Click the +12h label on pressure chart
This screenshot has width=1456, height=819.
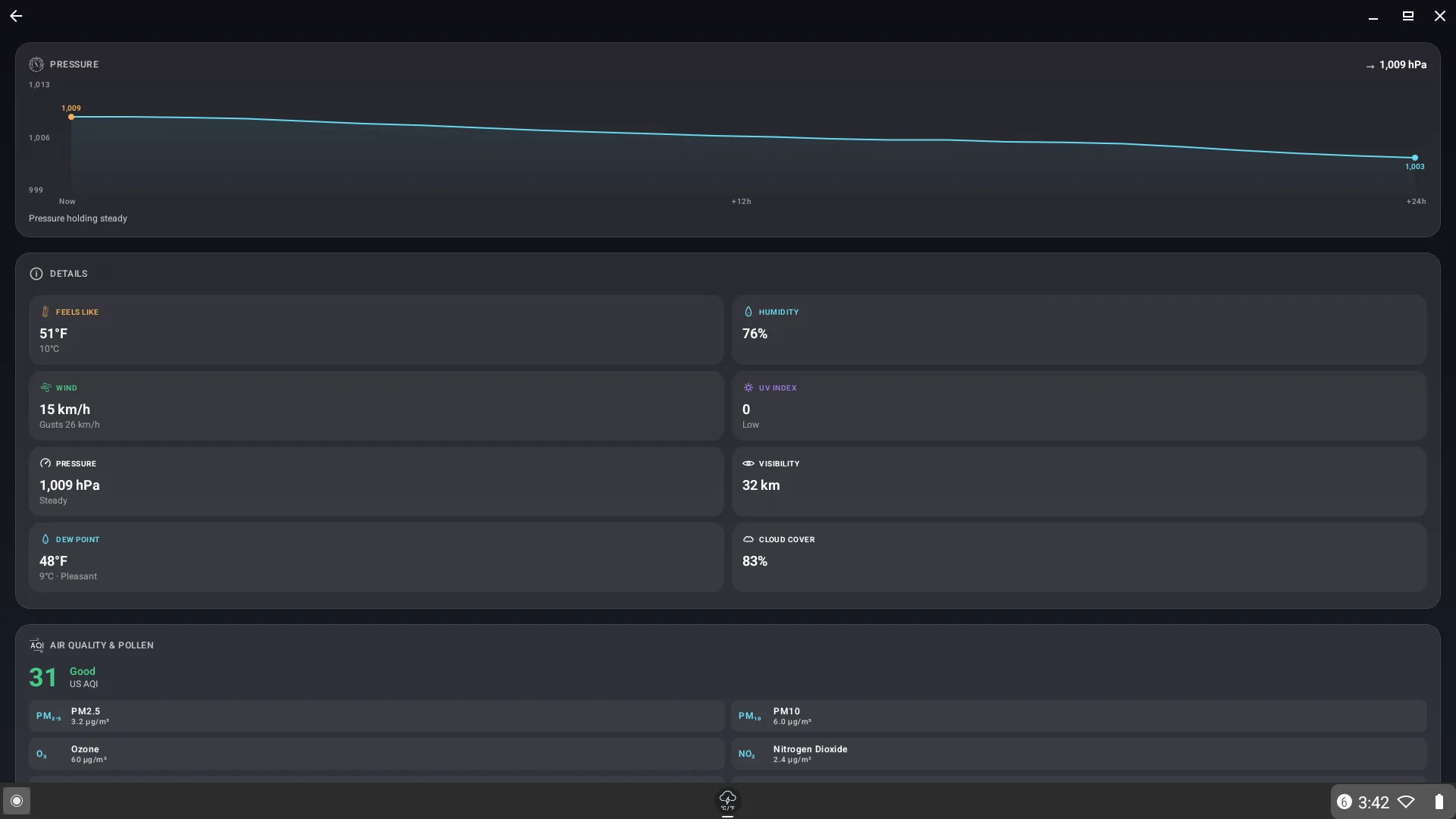[x=741, y=202]
